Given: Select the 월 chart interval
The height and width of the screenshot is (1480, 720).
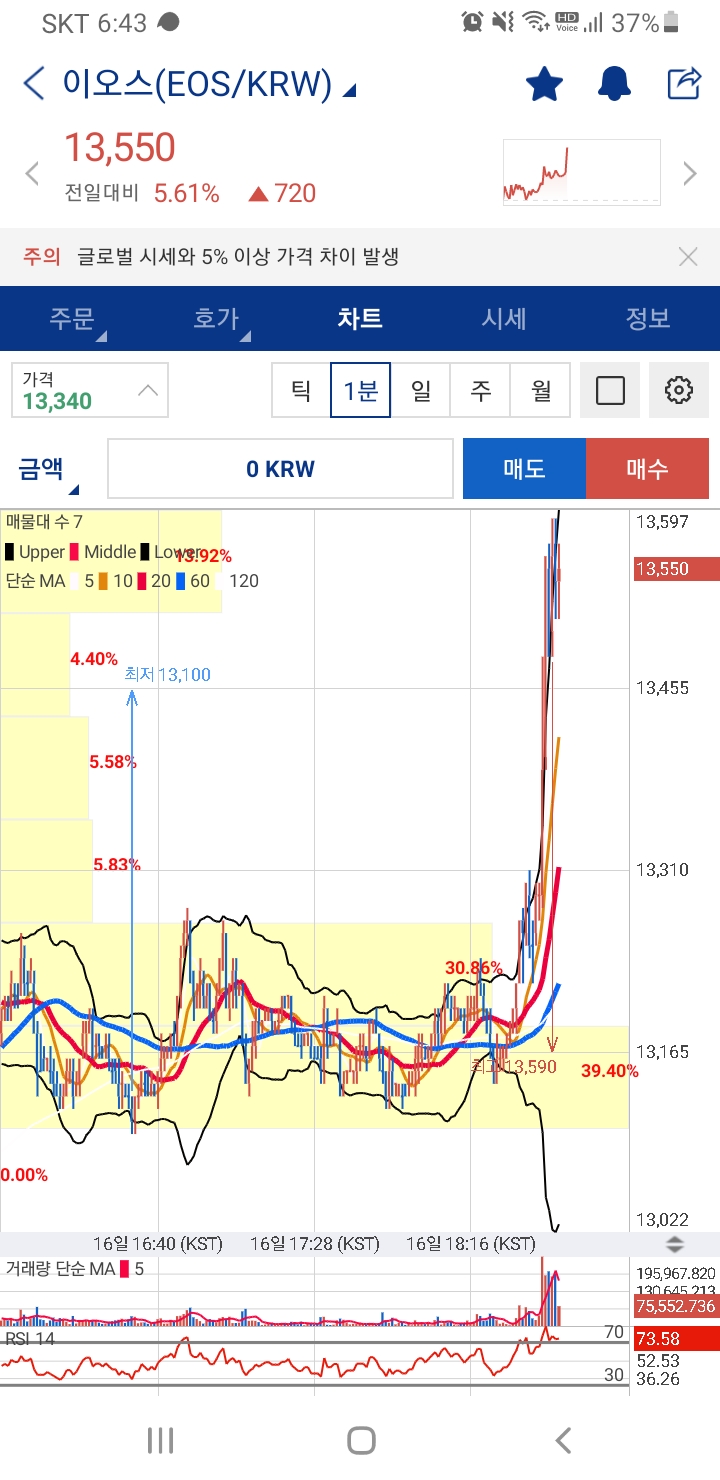Looking at the screenshot, I should tap(541, 390).
